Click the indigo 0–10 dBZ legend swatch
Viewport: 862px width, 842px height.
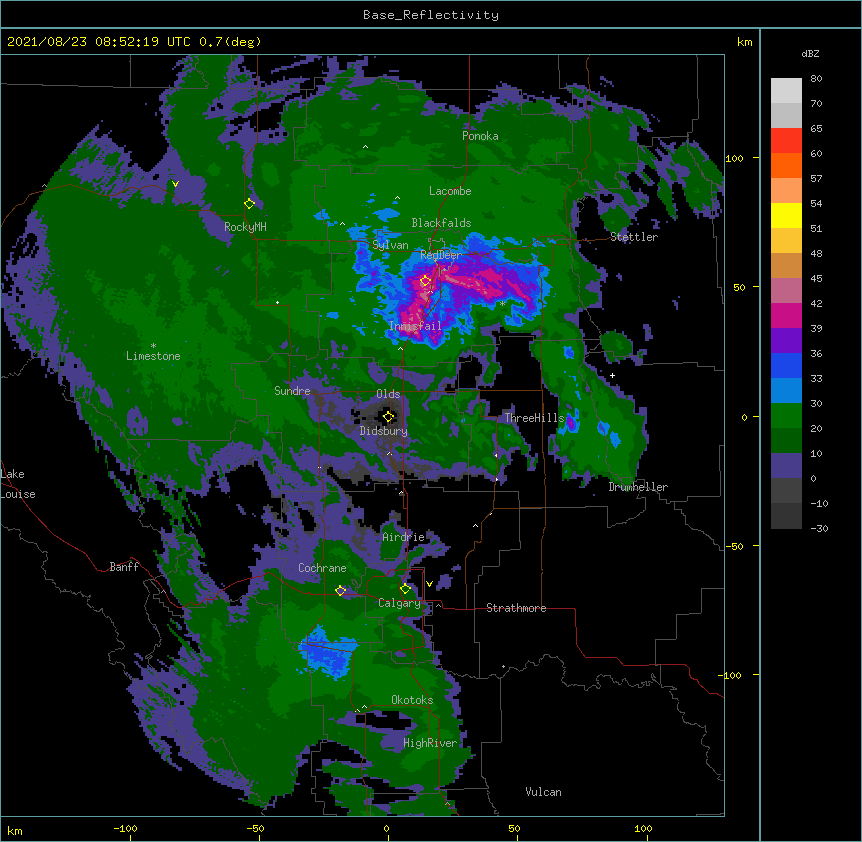coord(786,466)
